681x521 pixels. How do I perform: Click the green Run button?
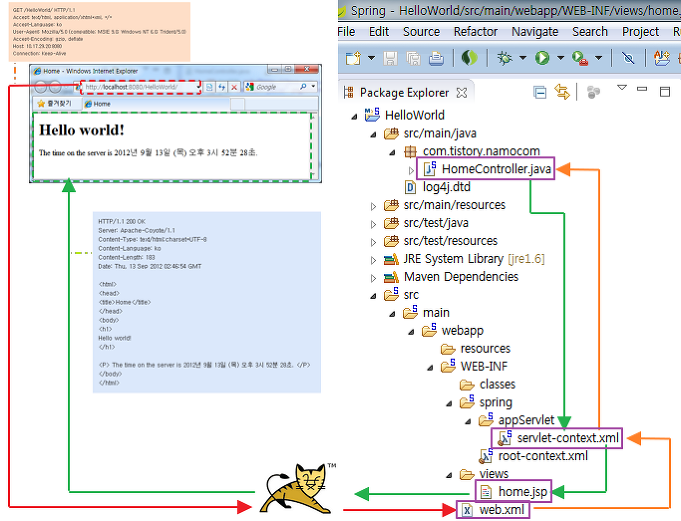542,58
